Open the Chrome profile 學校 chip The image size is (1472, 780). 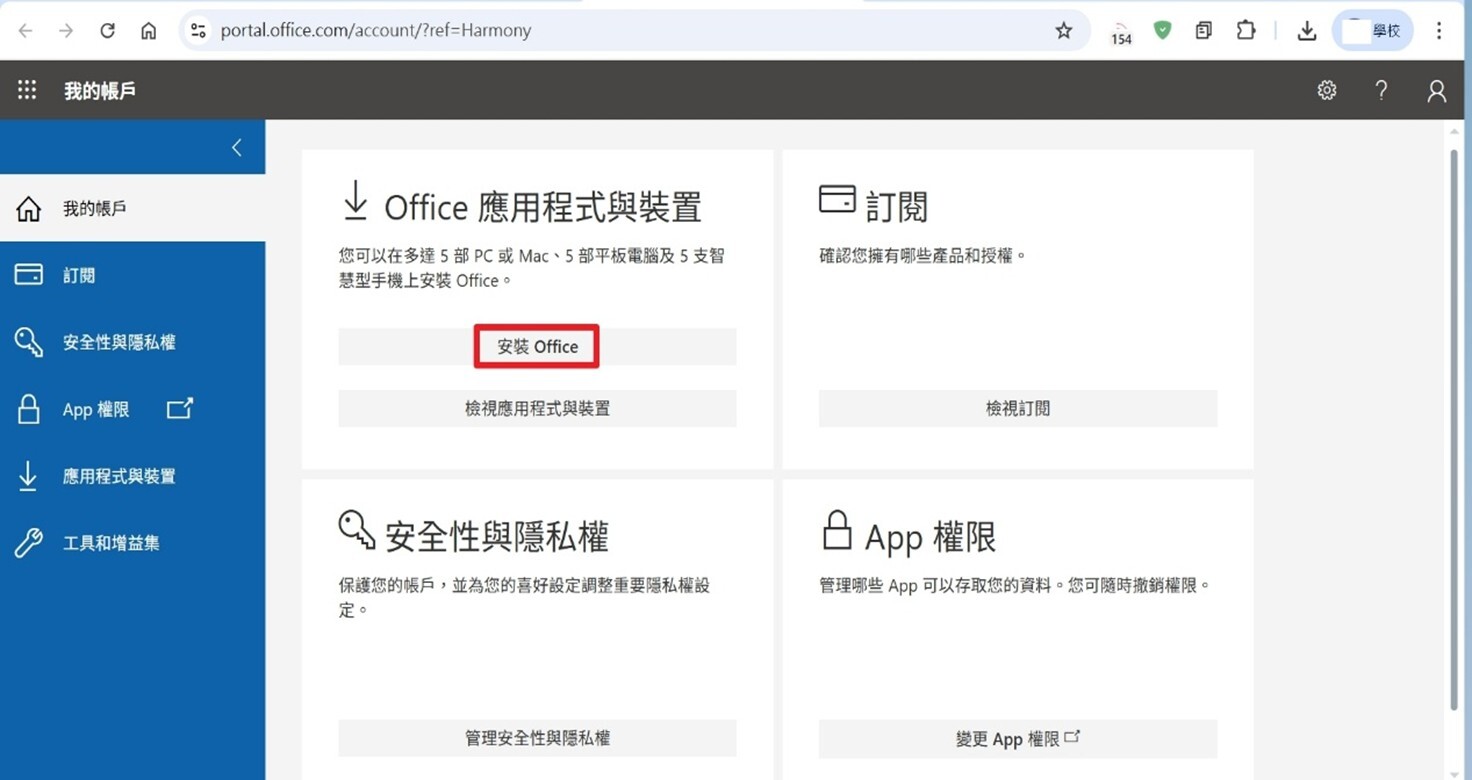click(x=1372, y=31)
